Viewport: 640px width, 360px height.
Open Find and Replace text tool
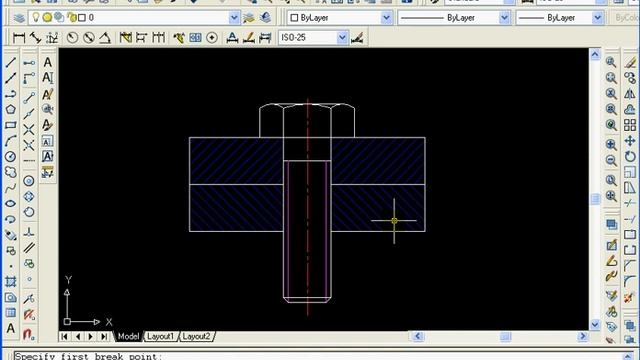(x=48, y=109)
